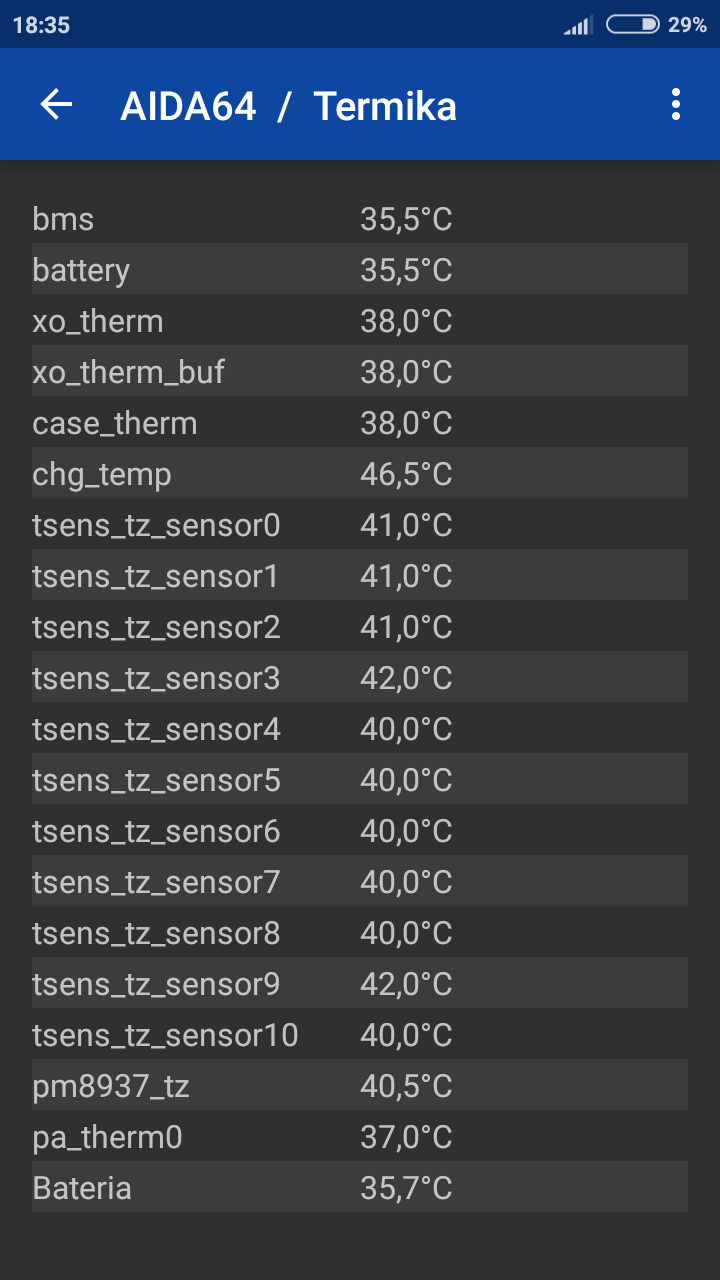The height and width of the screenshot is (1280, 720).
Task: Select the case_therm row
Action: coord(359,423)
